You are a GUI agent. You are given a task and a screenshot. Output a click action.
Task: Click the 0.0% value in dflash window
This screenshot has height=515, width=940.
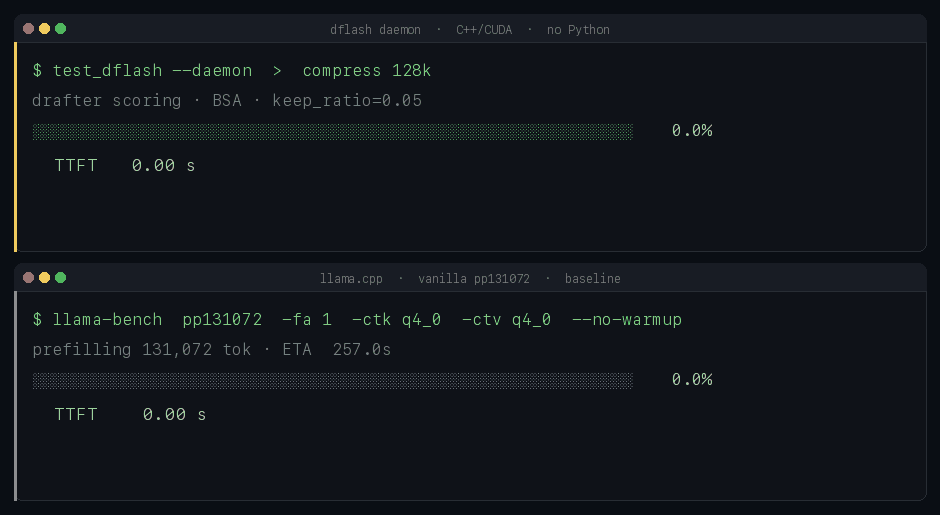(x=692, y=131)
